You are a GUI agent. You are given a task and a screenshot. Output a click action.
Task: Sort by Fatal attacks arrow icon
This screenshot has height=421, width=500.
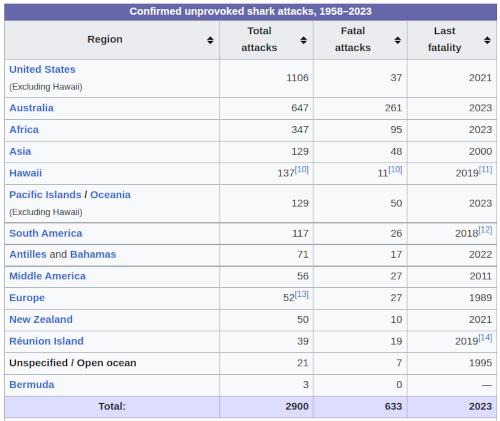pos(397,40)
